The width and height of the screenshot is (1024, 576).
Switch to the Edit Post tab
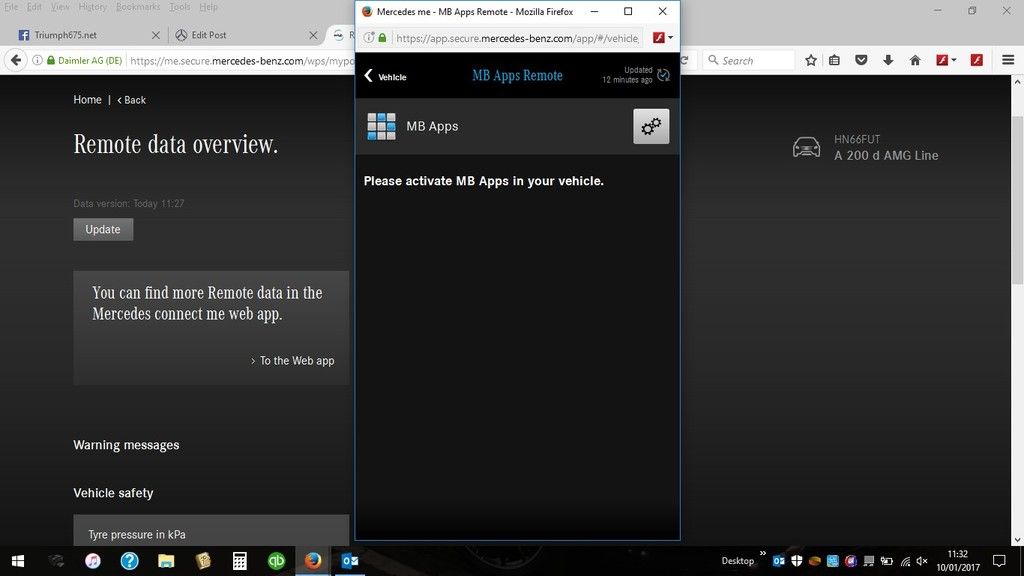240,34
